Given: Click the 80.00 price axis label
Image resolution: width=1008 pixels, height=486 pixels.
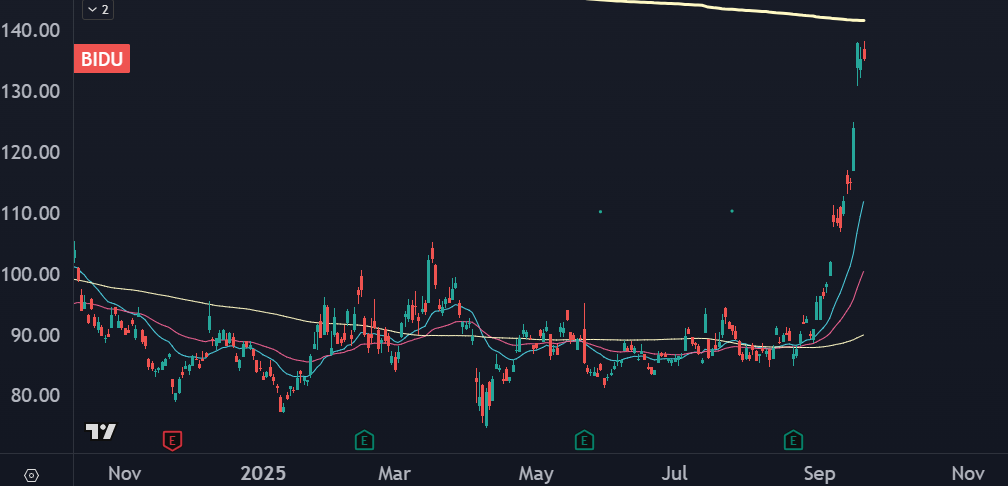Looking at the screenshot, I should (x=35, y=395).
